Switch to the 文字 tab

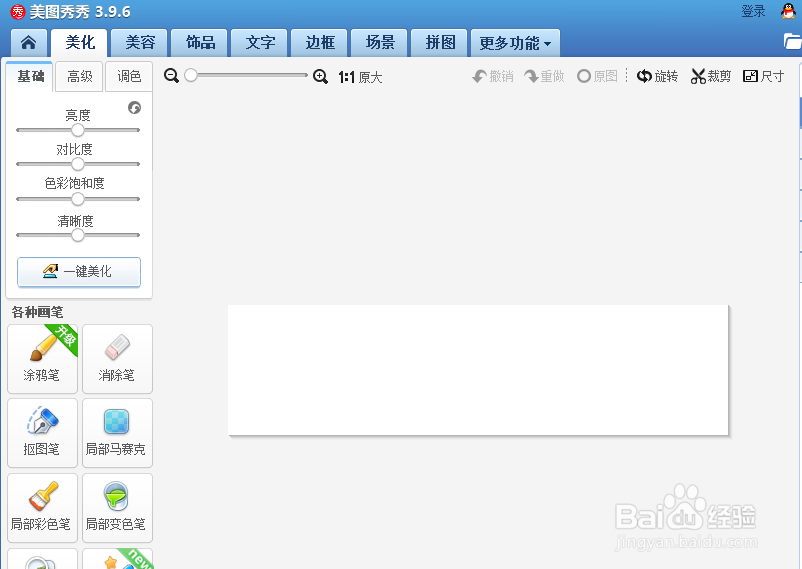click(260, 42)
